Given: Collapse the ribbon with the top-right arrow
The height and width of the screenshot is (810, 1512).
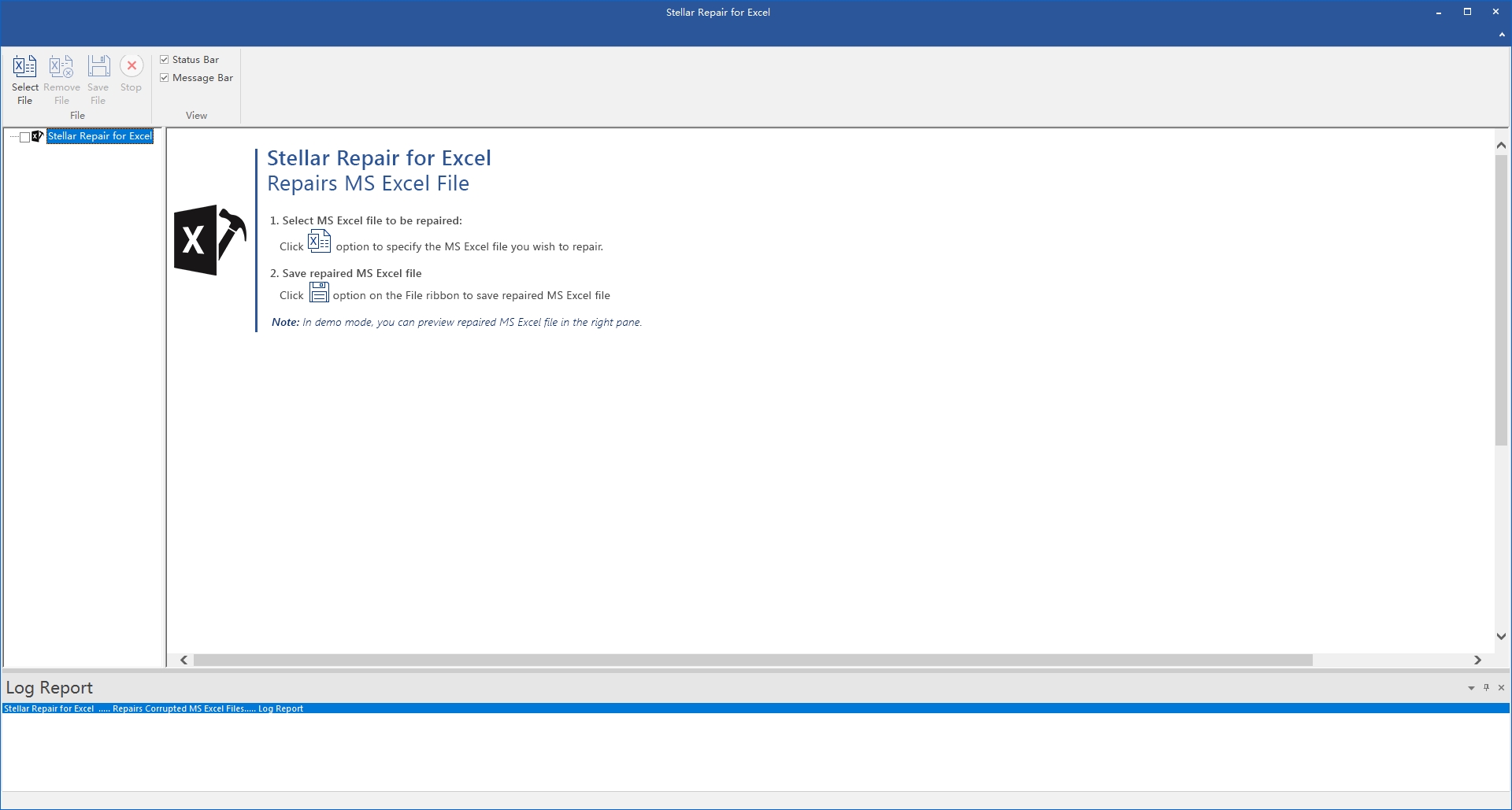Looking at the screenshot, I should coord(1501,35).
